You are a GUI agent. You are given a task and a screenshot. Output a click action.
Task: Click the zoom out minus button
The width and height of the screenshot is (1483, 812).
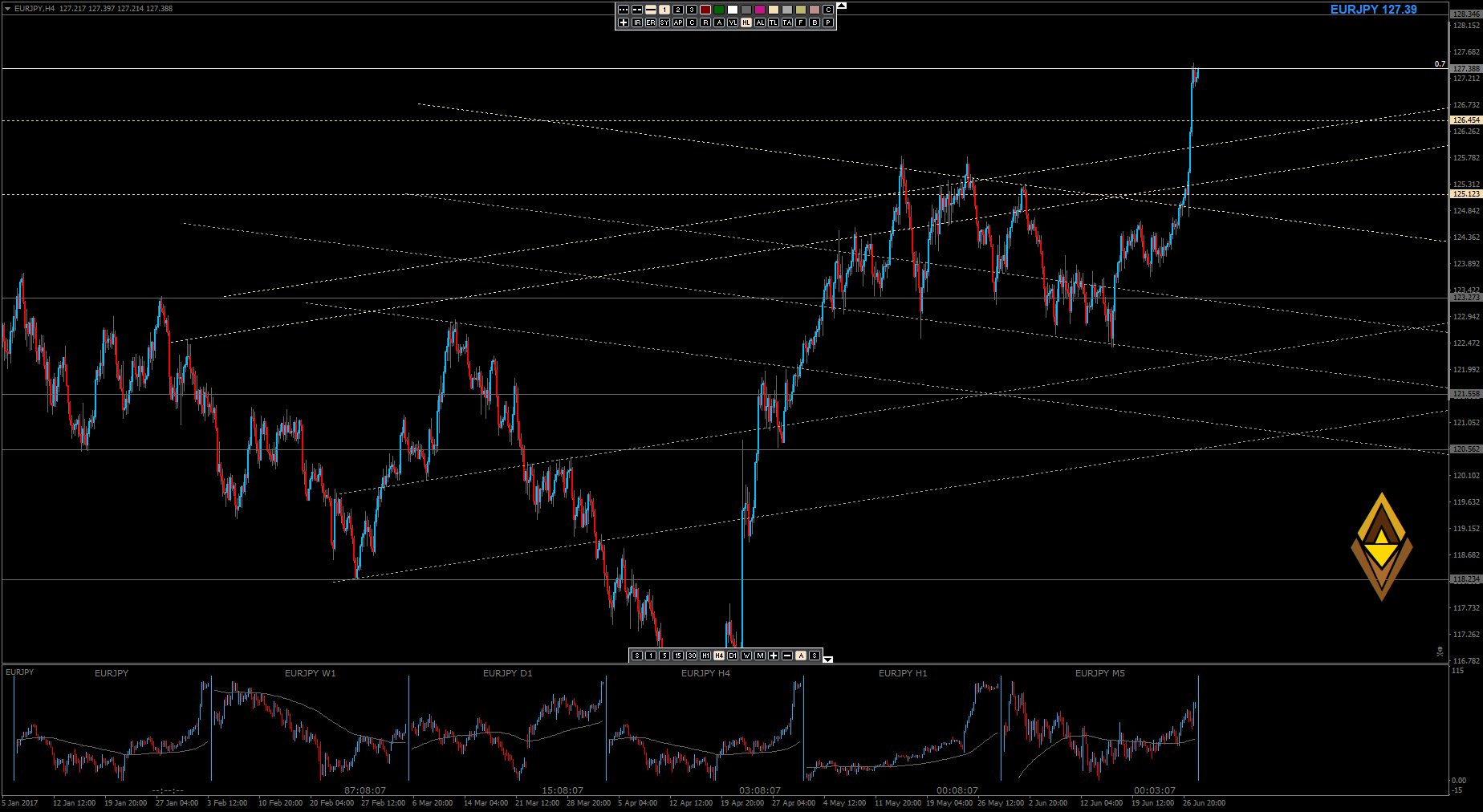click(787, 656)
